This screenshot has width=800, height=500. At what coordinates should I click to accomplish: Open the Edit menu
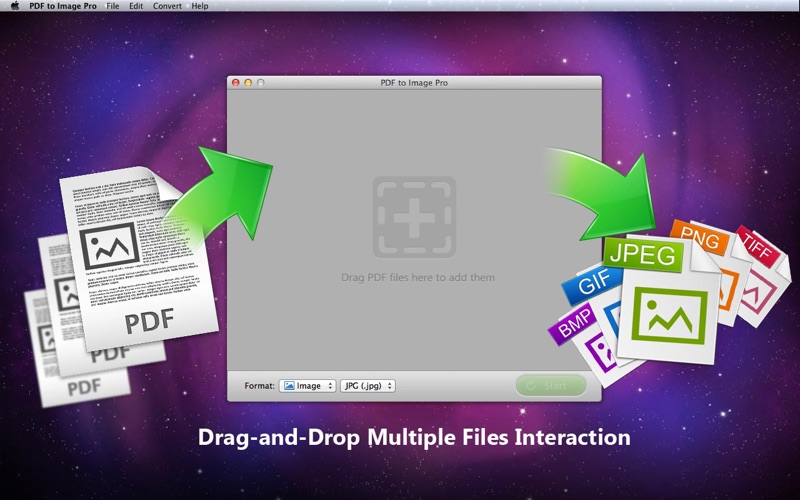coord(136,6)
